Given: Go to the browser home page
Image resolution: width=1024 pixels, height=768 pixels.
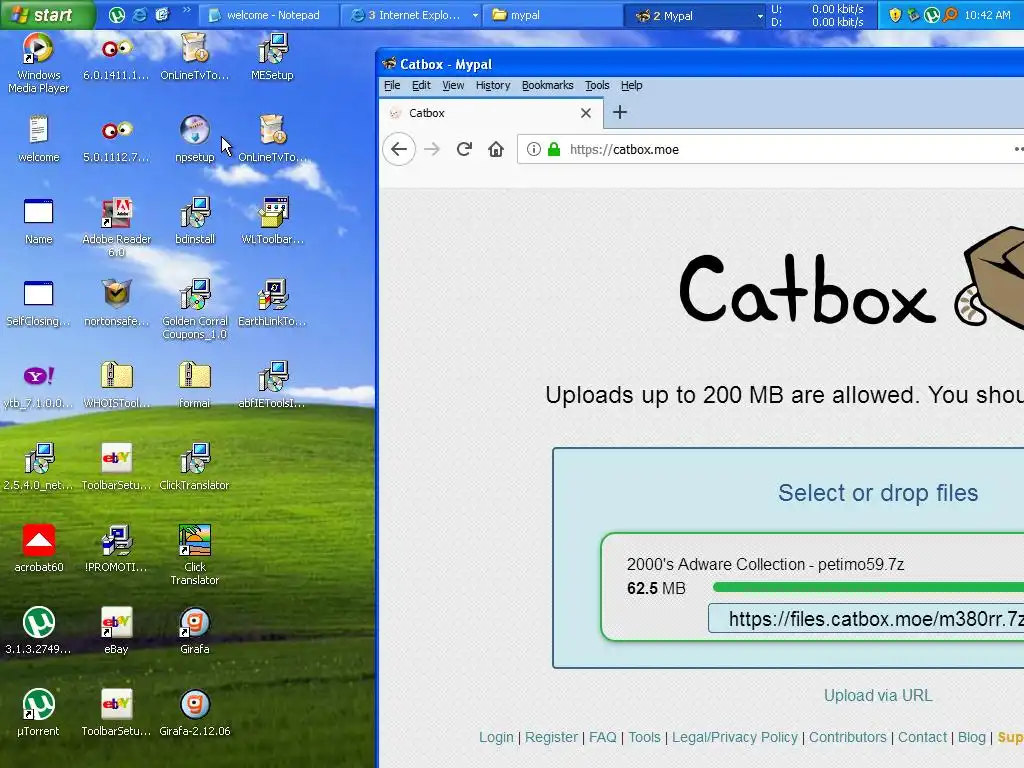Looking at the screenshot, I should pyautogui.click(x=496, y=149).
